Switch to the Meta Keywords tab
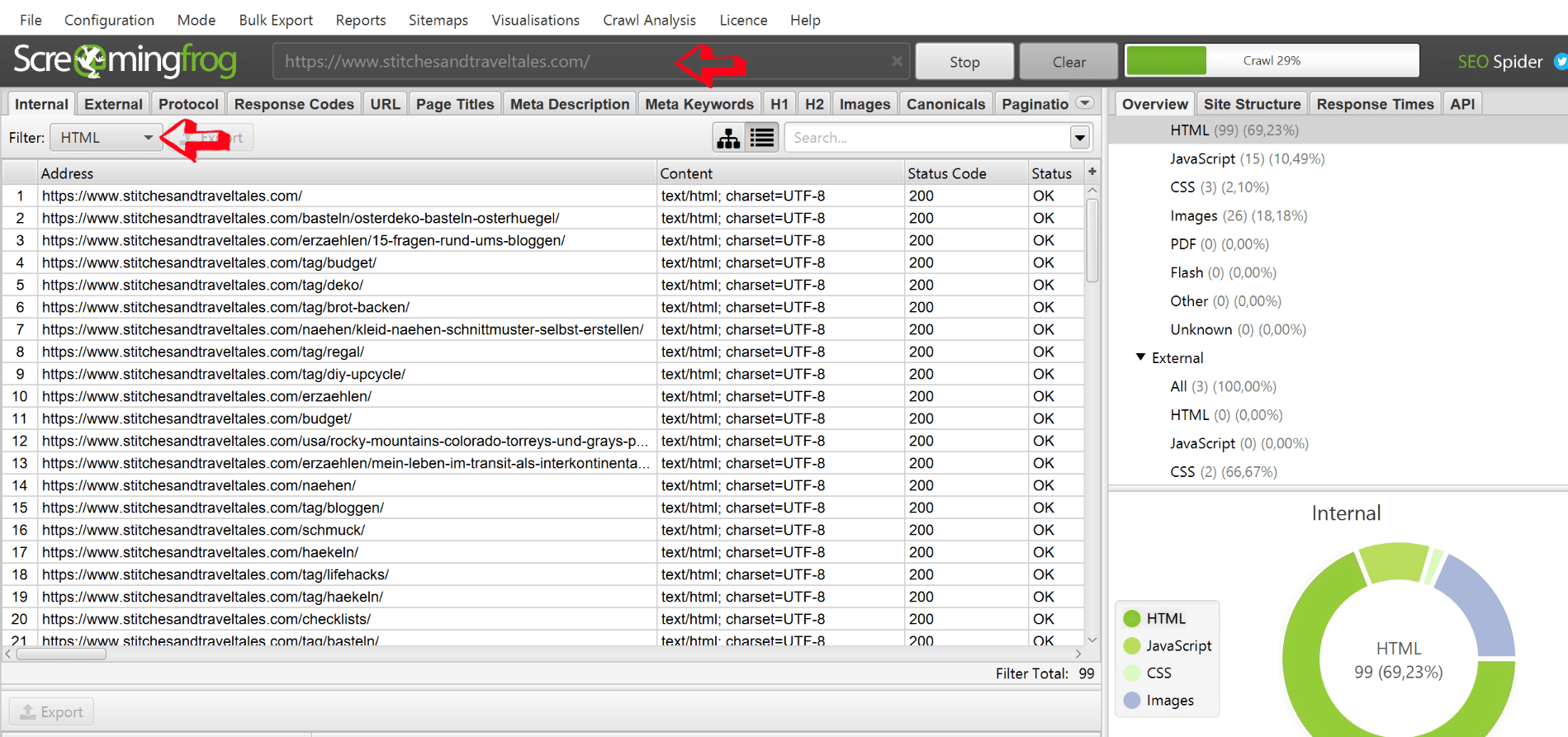Screen dimensions: 1568x737 699,104
